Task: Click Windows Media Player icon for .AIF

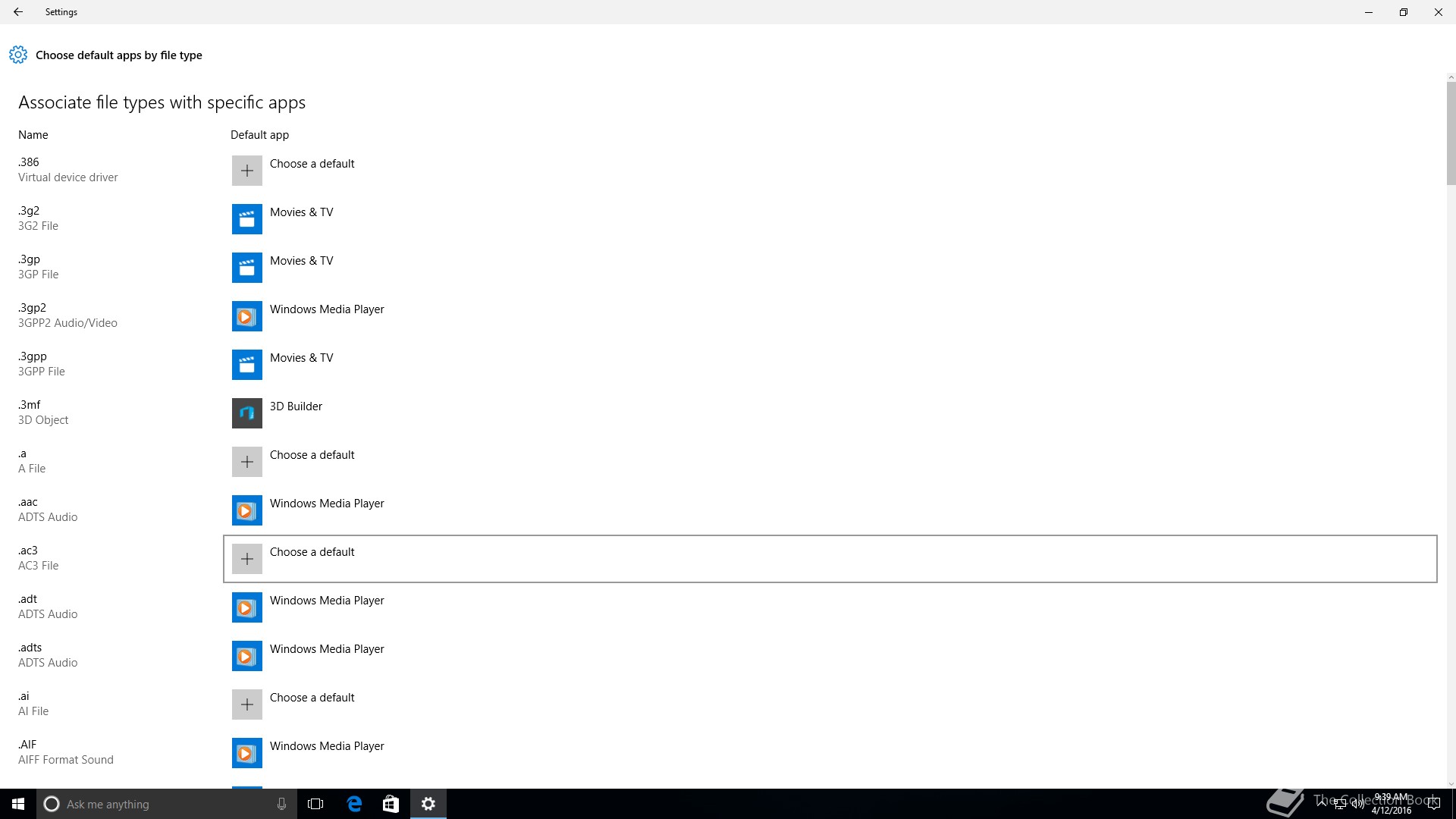Action: pos(247,753)
